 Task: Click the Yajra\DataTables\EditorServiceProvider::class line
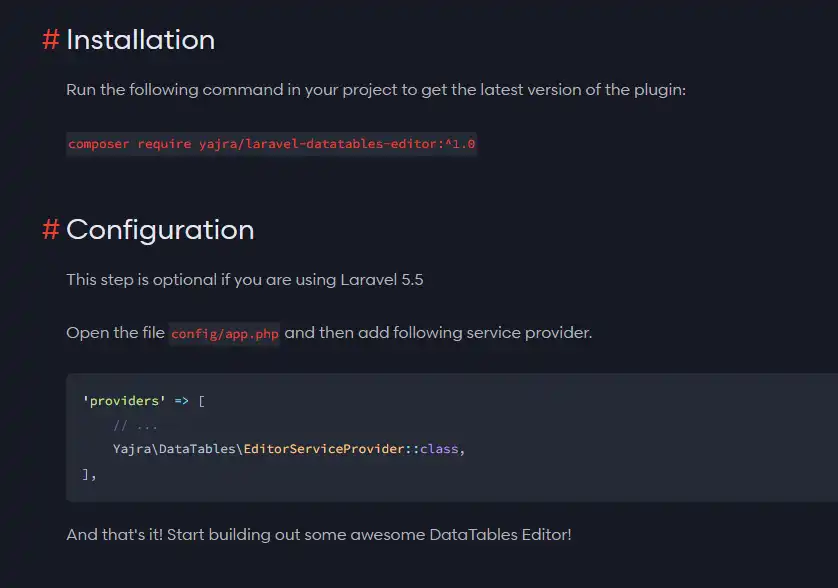pos(289,449)
